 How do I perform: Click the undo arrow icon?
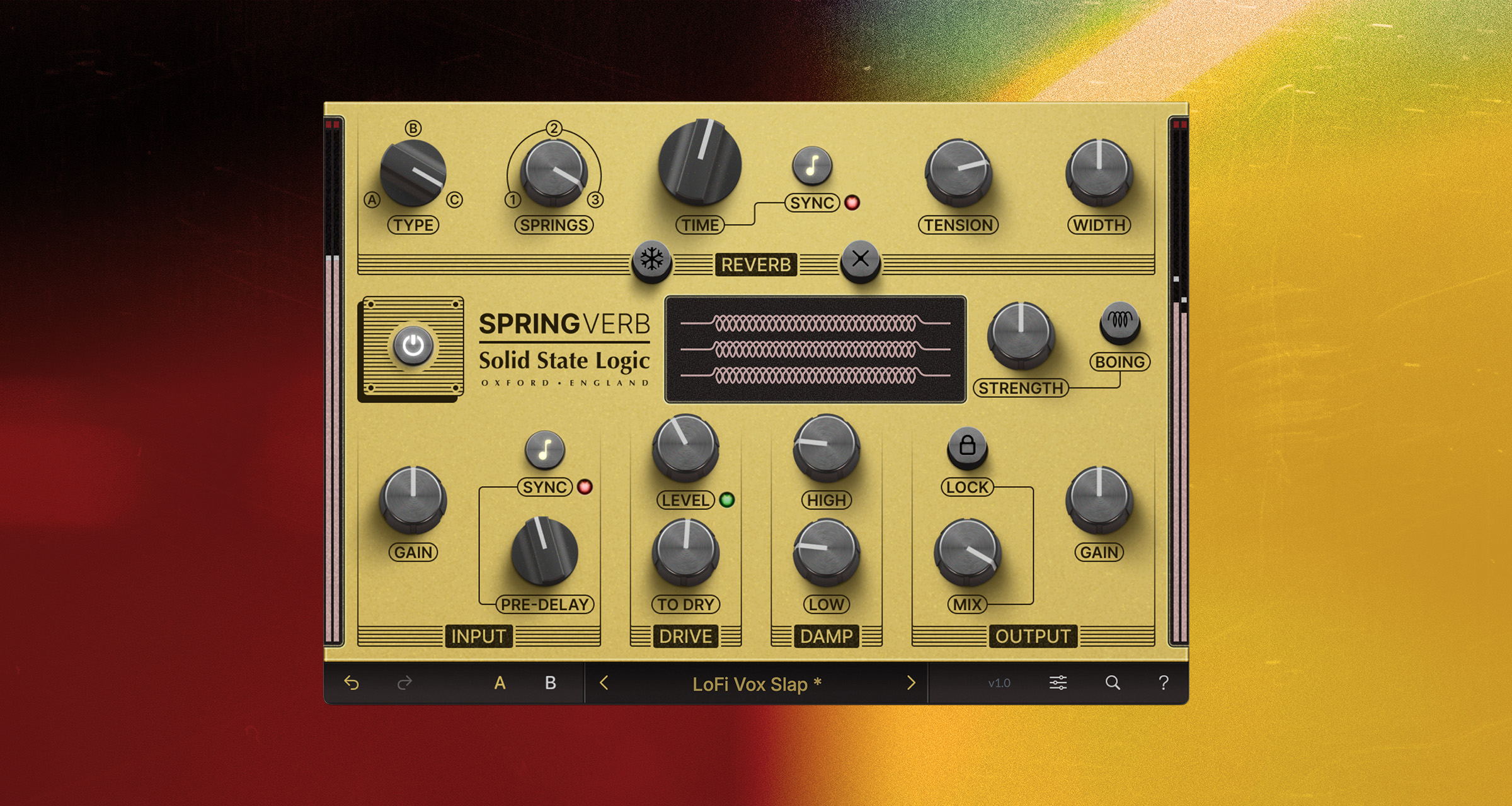[352, 683]
